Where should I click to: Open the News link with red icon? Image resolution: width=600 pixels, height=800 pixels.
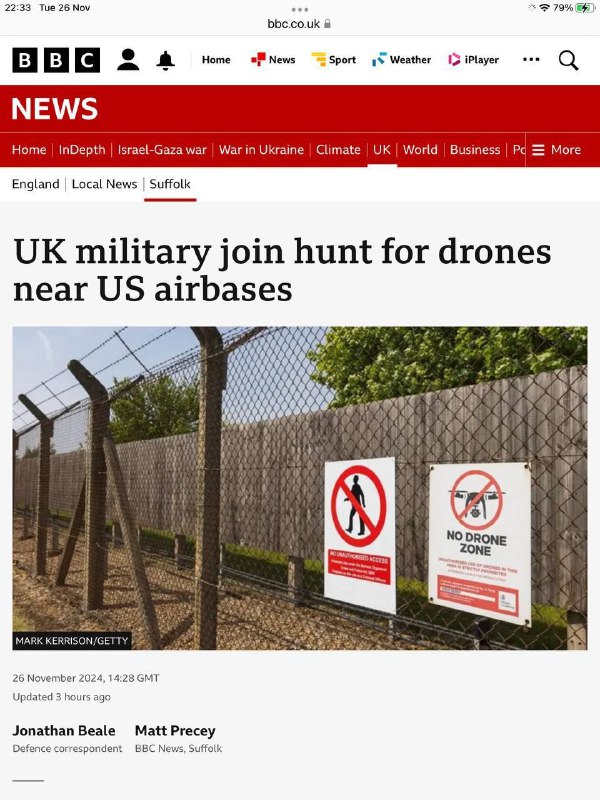[273, 60]
